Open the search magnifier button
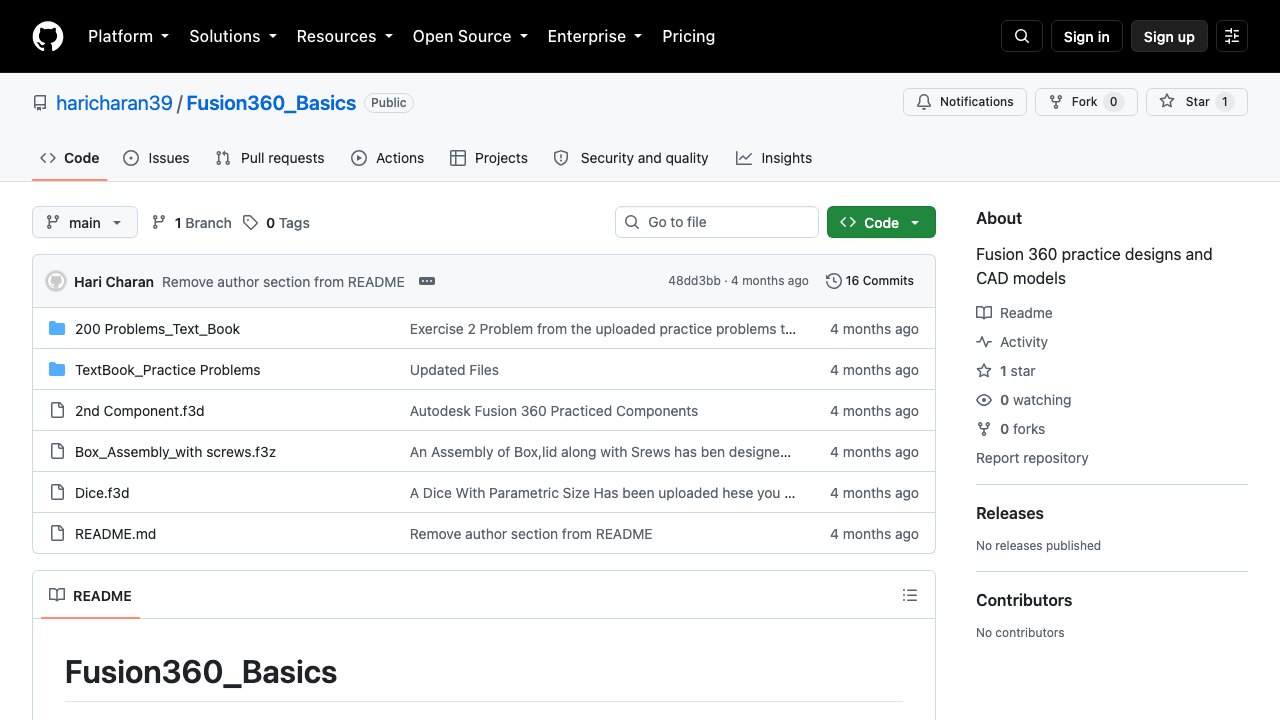Viewport: 1280px width, 720px height. click(1022, 37)
